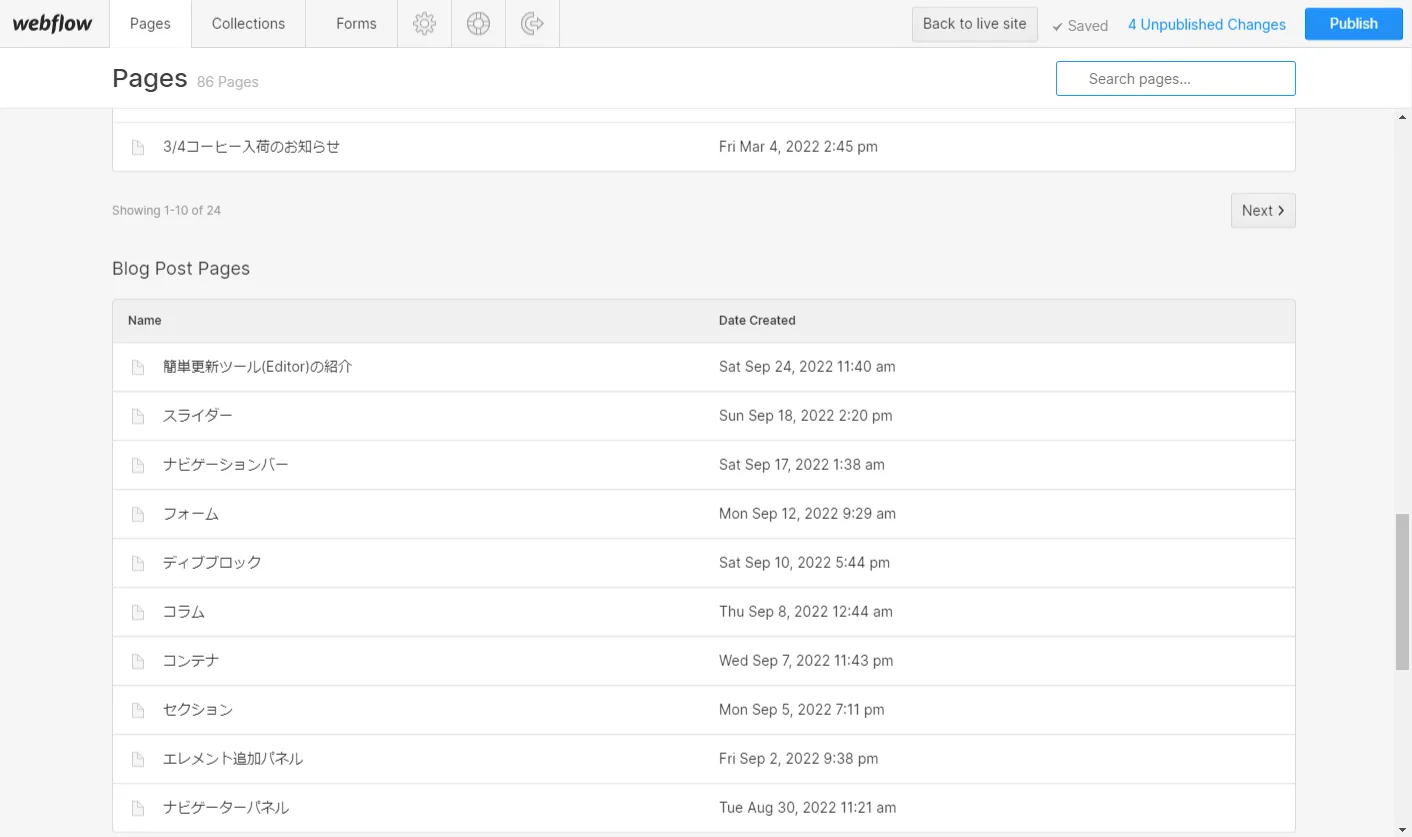Open the Forms tab
Screen dimensions: 1412x837
click(x=356, y=23)
